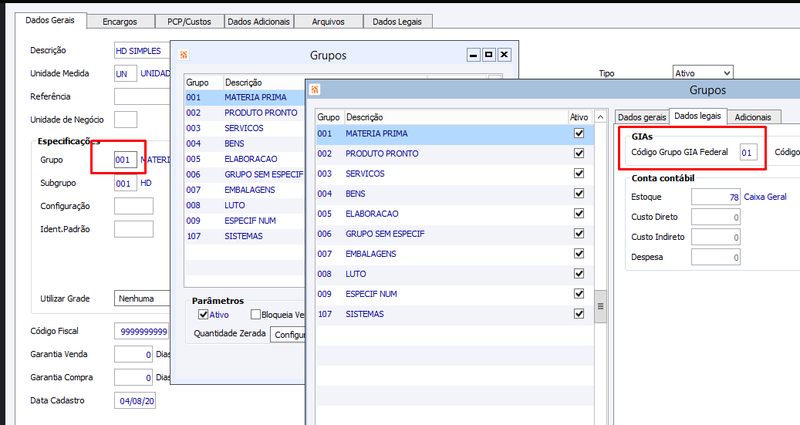
Task: Click Descrição column header in front Grupos list
Action: click(456, 117)
